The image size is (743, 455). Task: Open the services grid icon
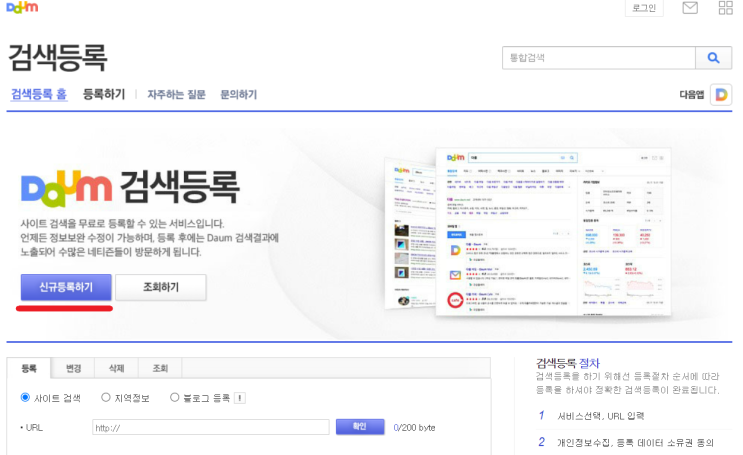tap(725, 8)
